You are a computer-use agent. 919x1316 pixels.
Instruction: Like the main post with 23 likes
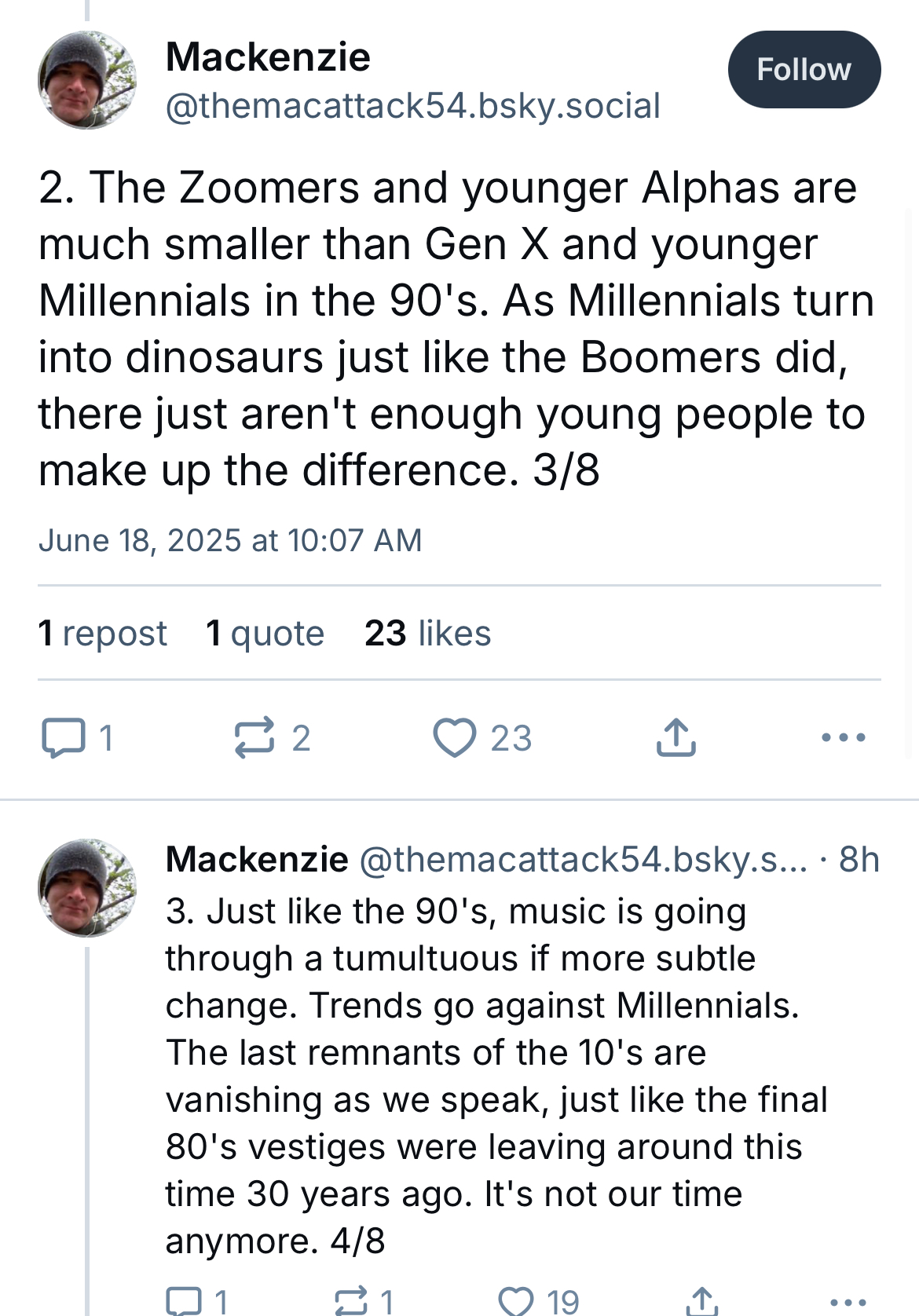pyautogui.click(x=482, y=737)
